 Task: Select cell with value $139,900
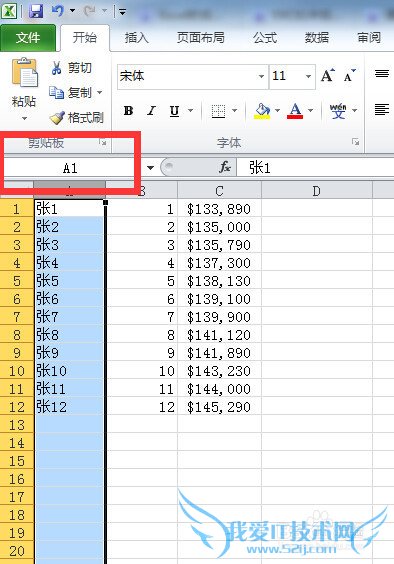(219, 317)
